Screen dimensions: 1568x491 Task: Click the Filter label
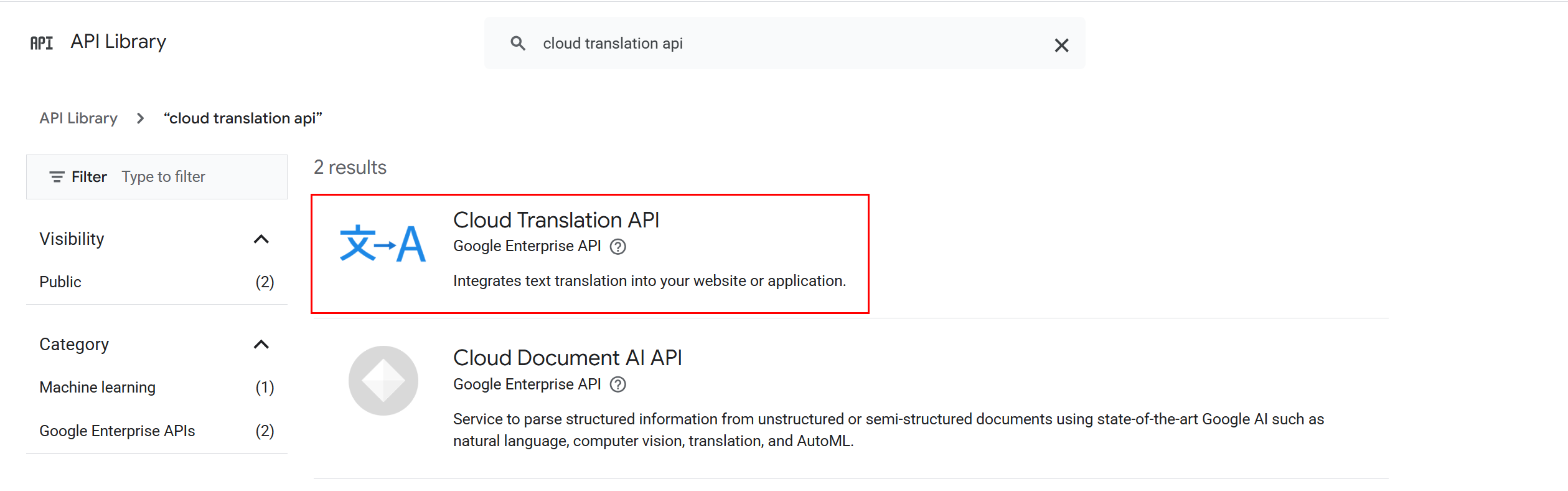tap(89, 177)
